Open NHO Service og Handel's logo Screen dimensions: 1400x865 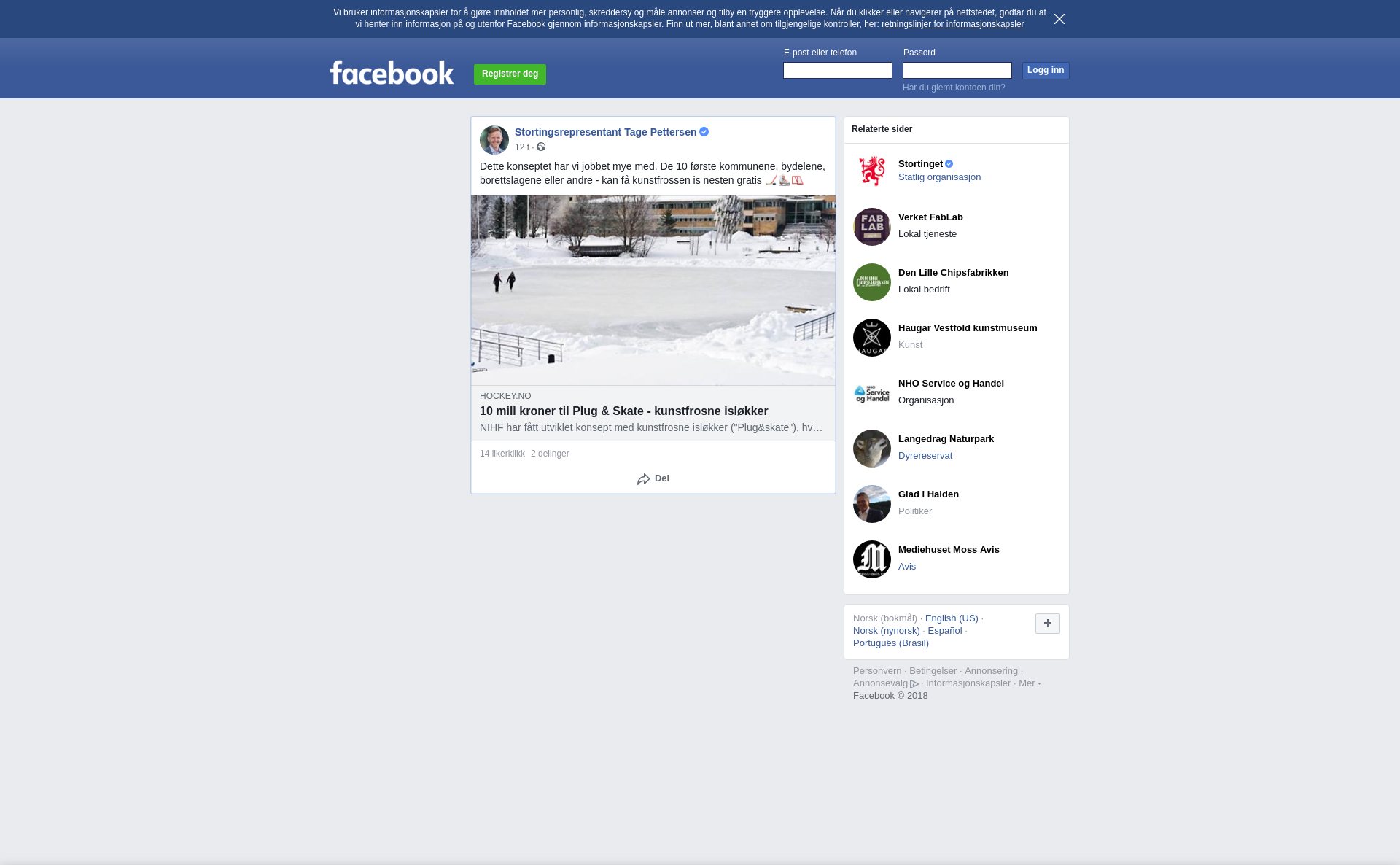pyautogui.click(x=872, y=393)
